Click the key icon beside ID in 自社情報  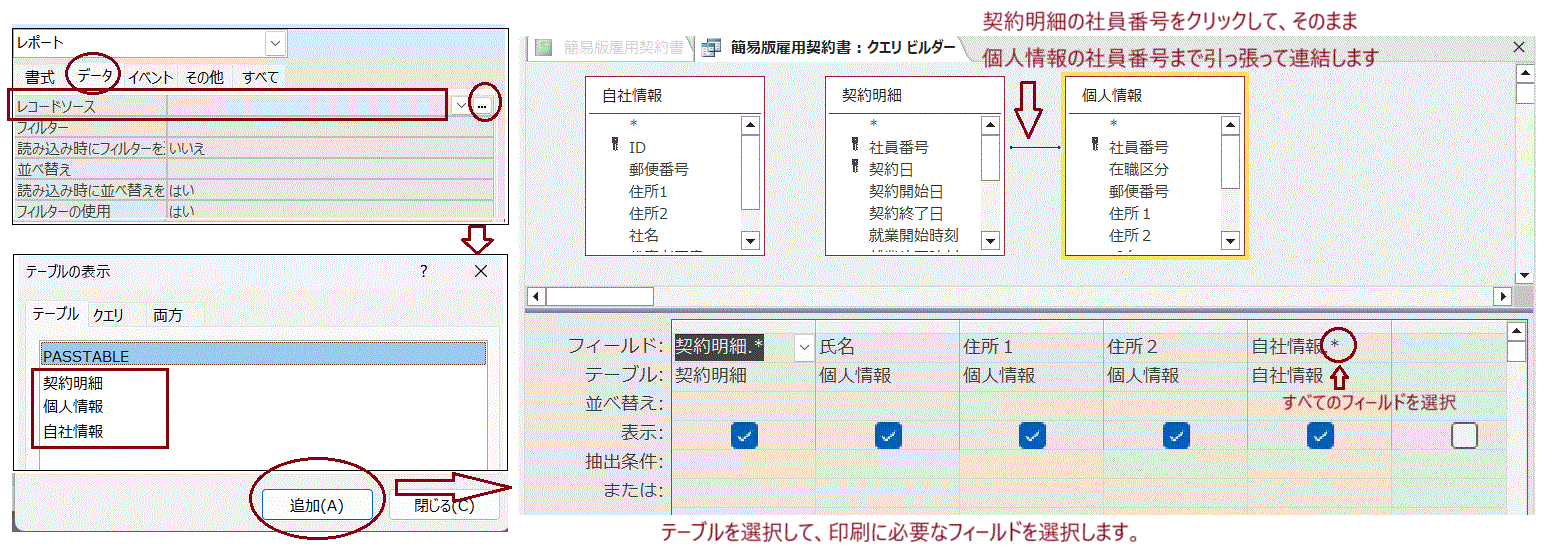click(615, 147)
